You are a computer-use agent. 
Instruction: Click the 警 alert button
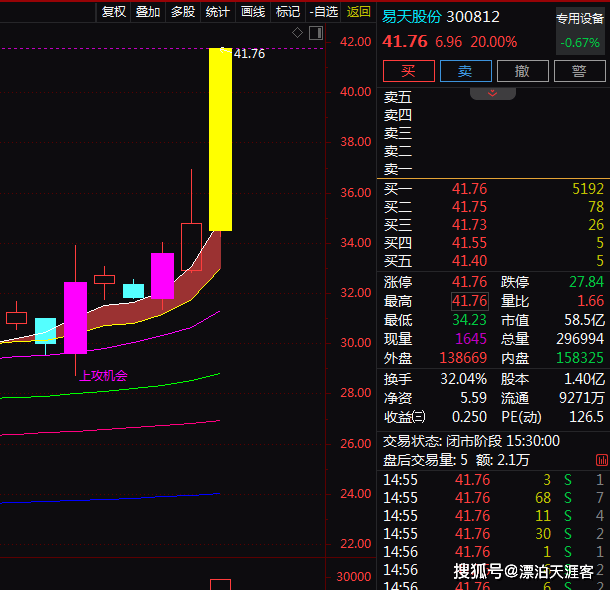[579, 71]
